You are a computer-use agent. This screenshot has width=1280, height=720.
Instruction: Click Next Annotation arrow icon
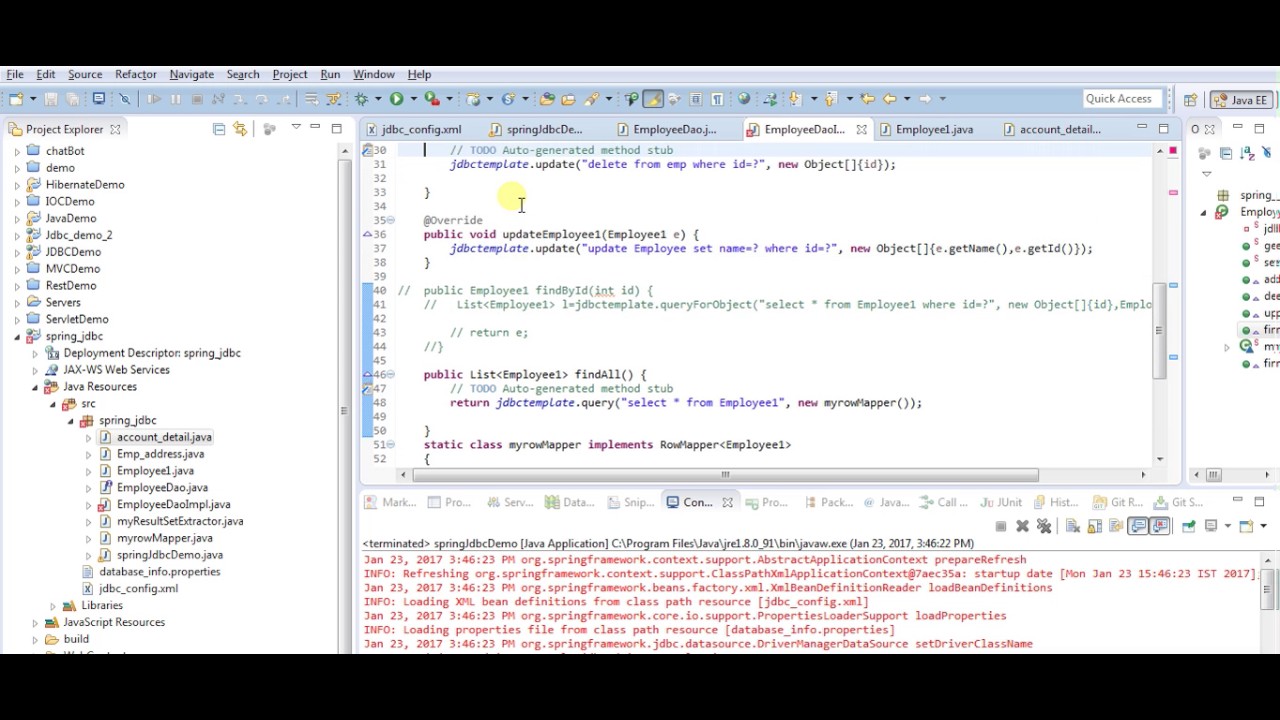coord(795,99)
